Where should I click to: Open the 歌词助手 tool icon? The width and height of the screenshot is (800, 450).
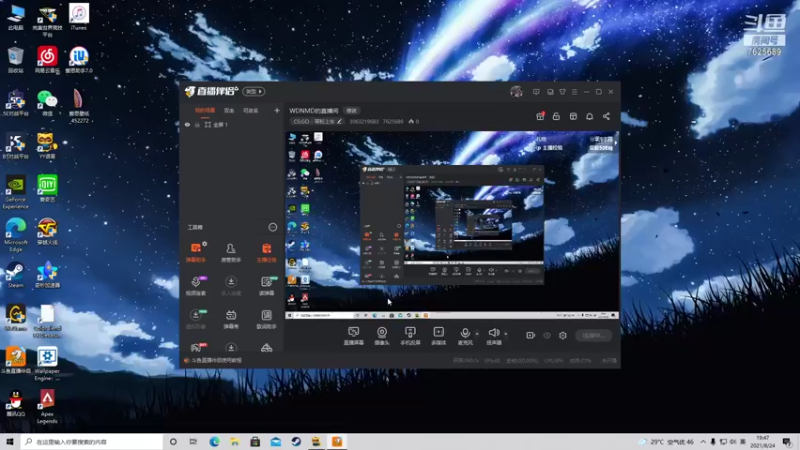(x=266, y=319)
